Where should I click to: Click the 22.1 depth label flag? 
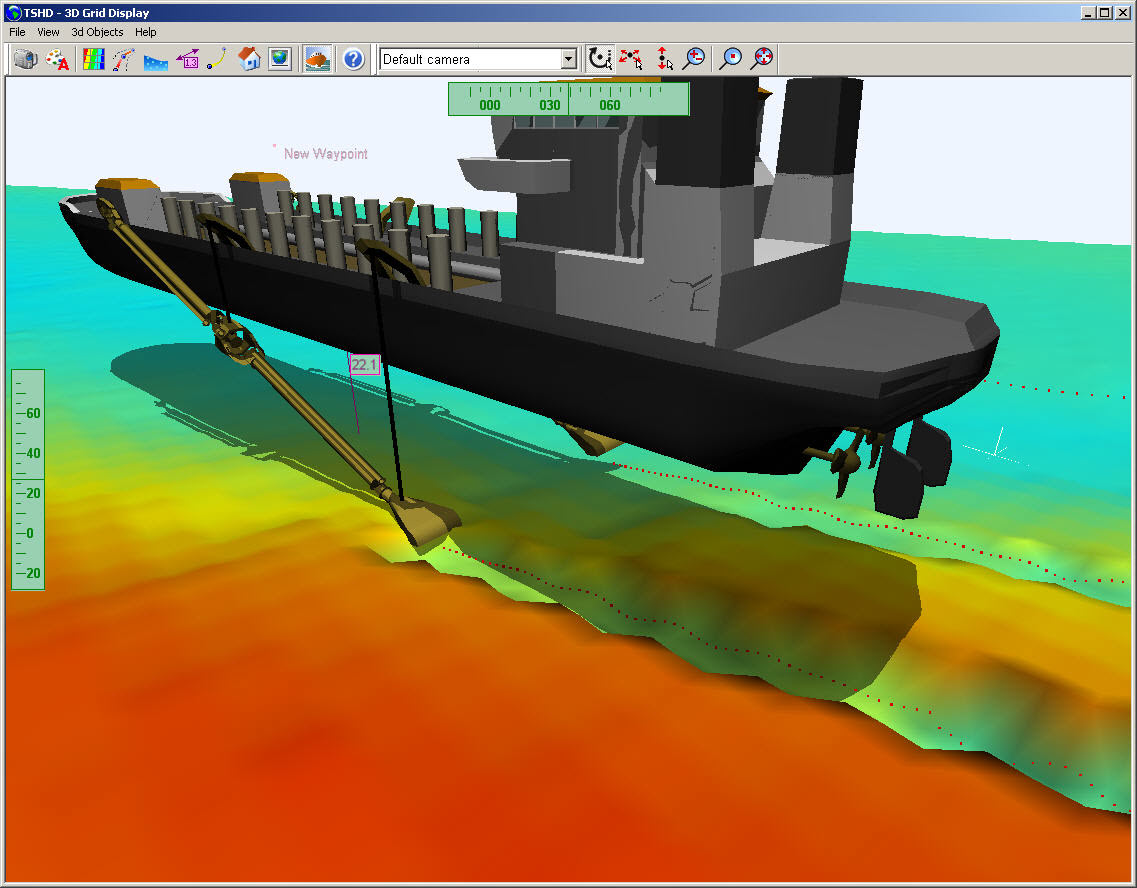(x=363, y=365)
